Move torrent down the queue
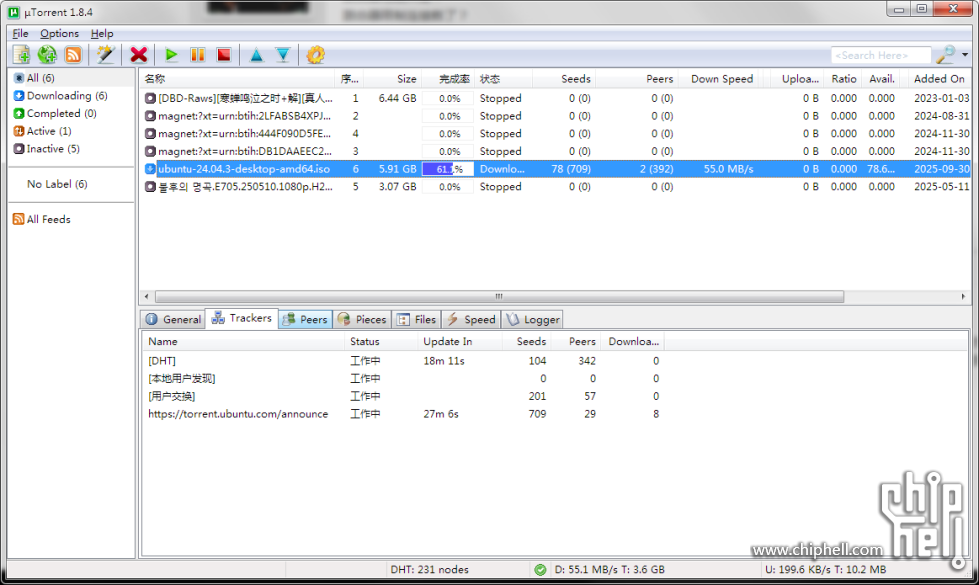Image resolution: width=979 pixels, height=585 pixels. (283, 55)
